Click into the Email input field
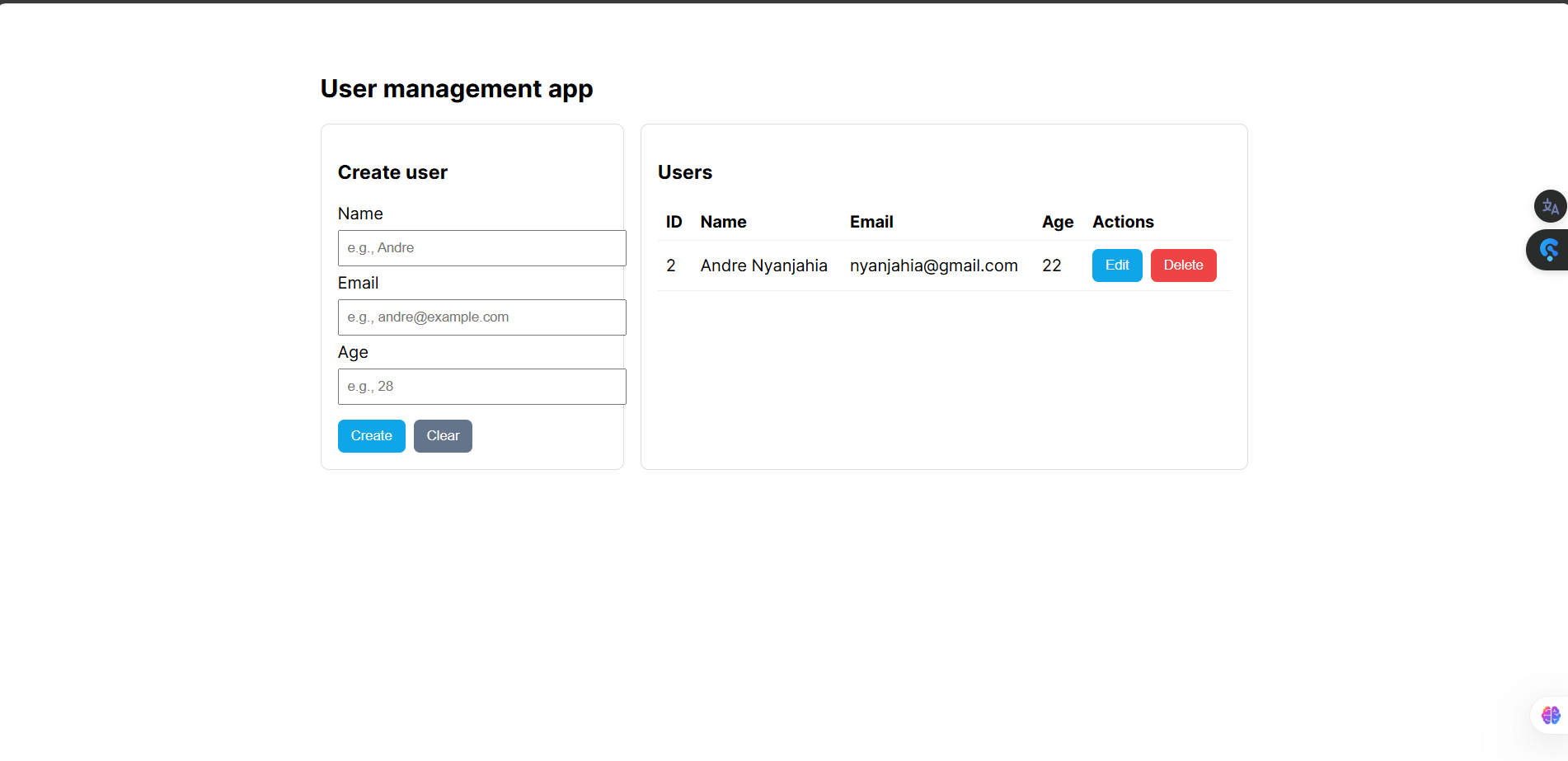The image size is (1568, 761). 481,317
